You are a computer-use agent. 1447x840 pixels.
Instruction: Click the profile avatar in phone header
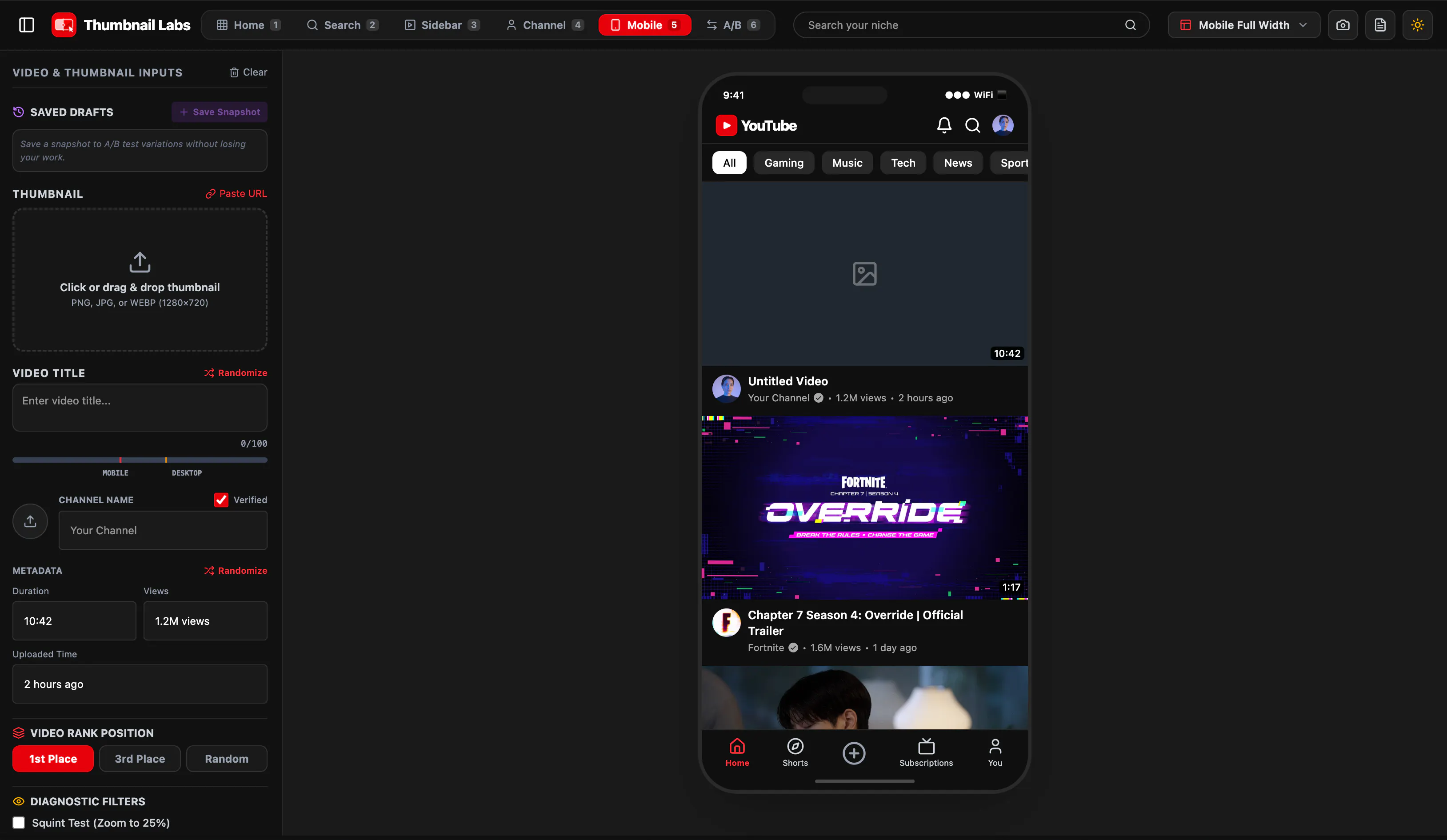click(1003, 124)
